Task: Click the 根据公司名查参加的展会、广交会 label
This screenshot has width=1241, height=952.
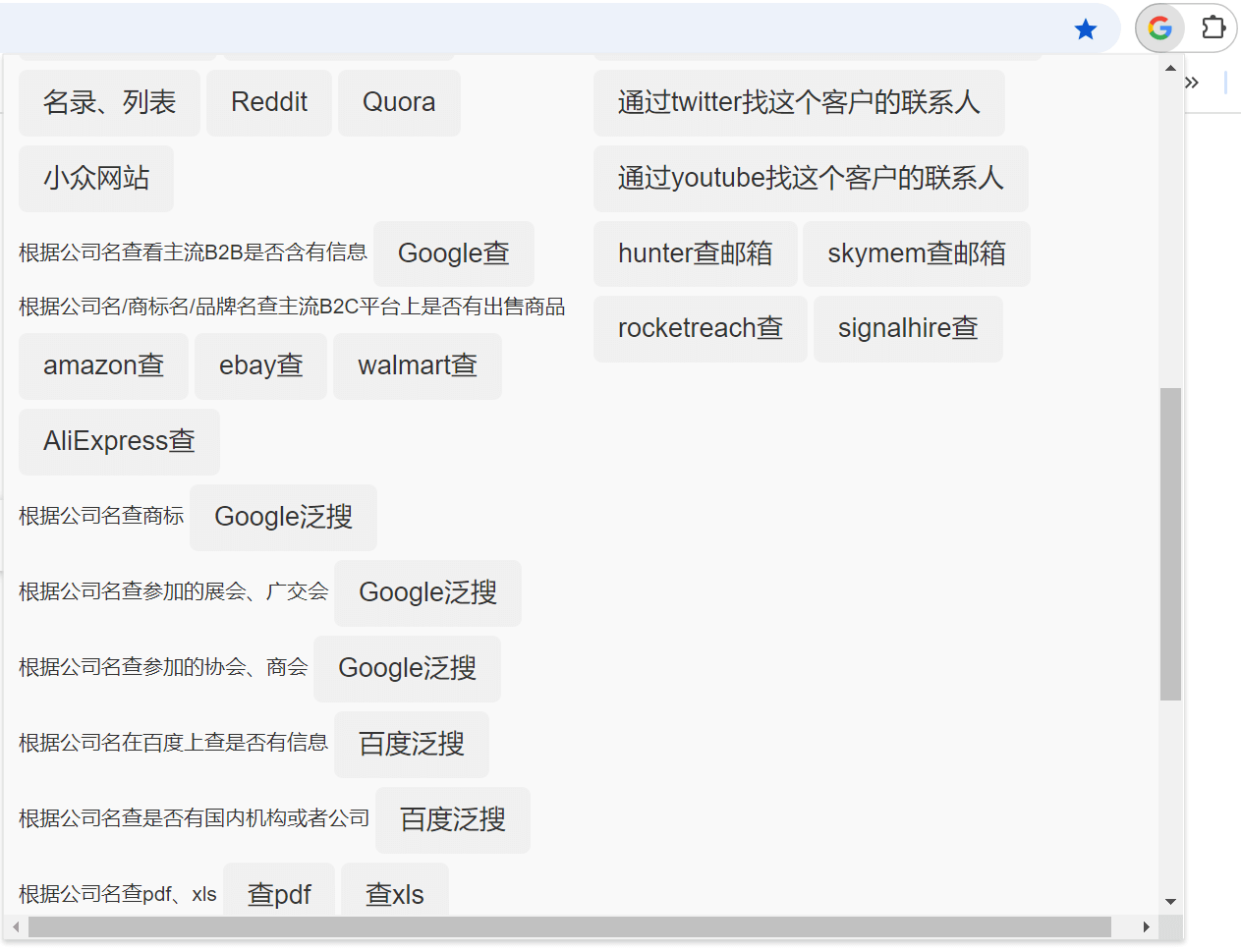Action: (174, 591)
